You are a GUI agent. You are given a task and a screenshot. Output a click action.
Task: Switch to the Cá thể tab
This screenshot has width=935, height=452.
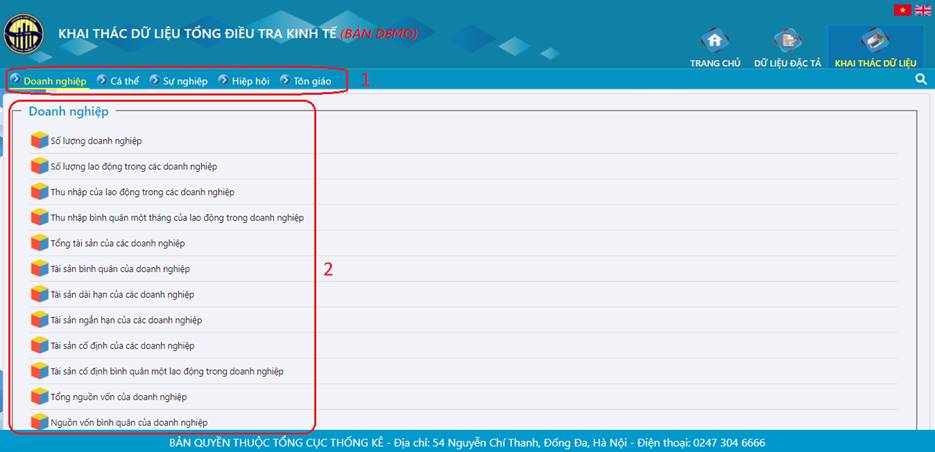click(x=124, y=81)
